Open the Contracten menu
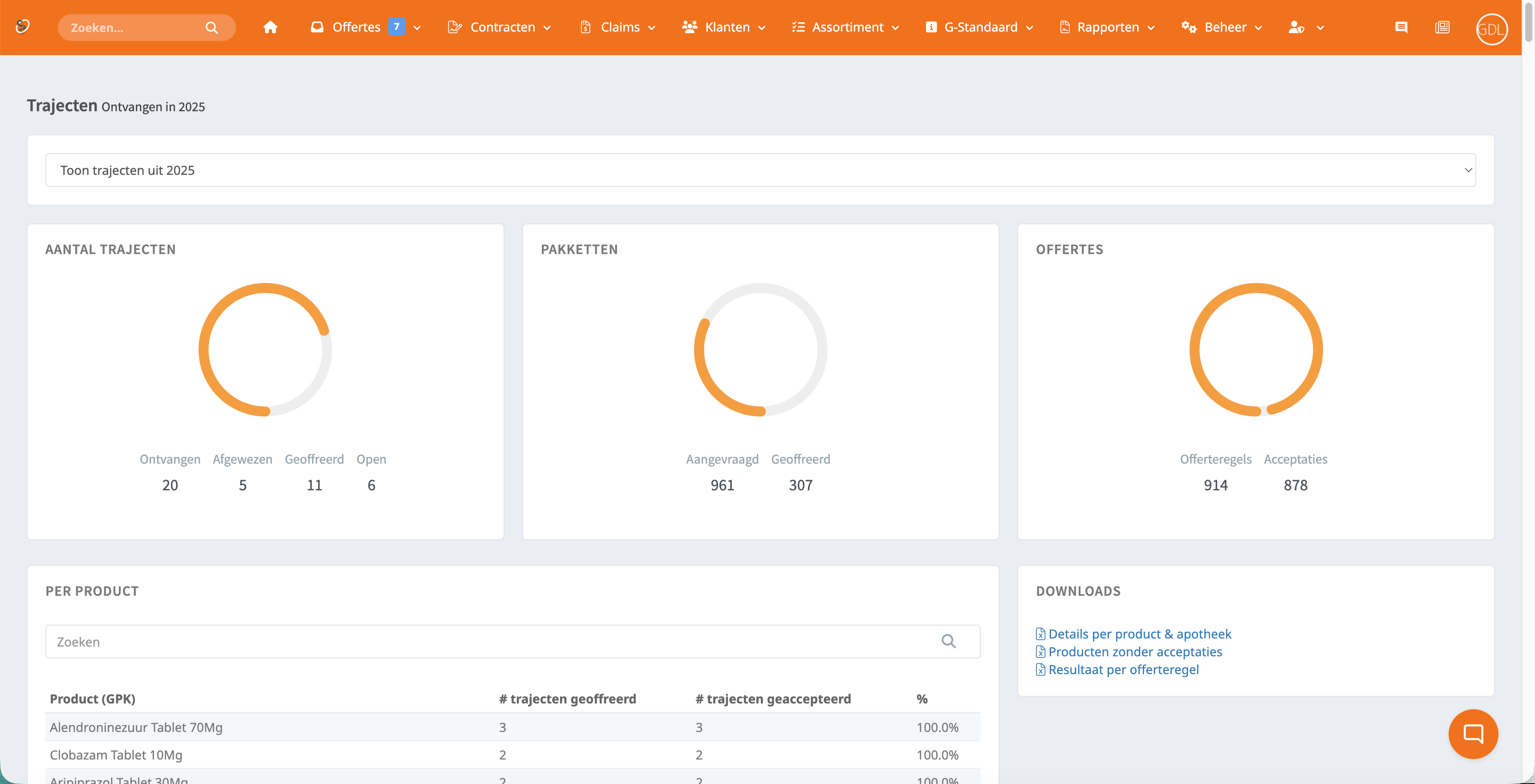This screenshot has width=1535, height=784. tap(499, 28)
